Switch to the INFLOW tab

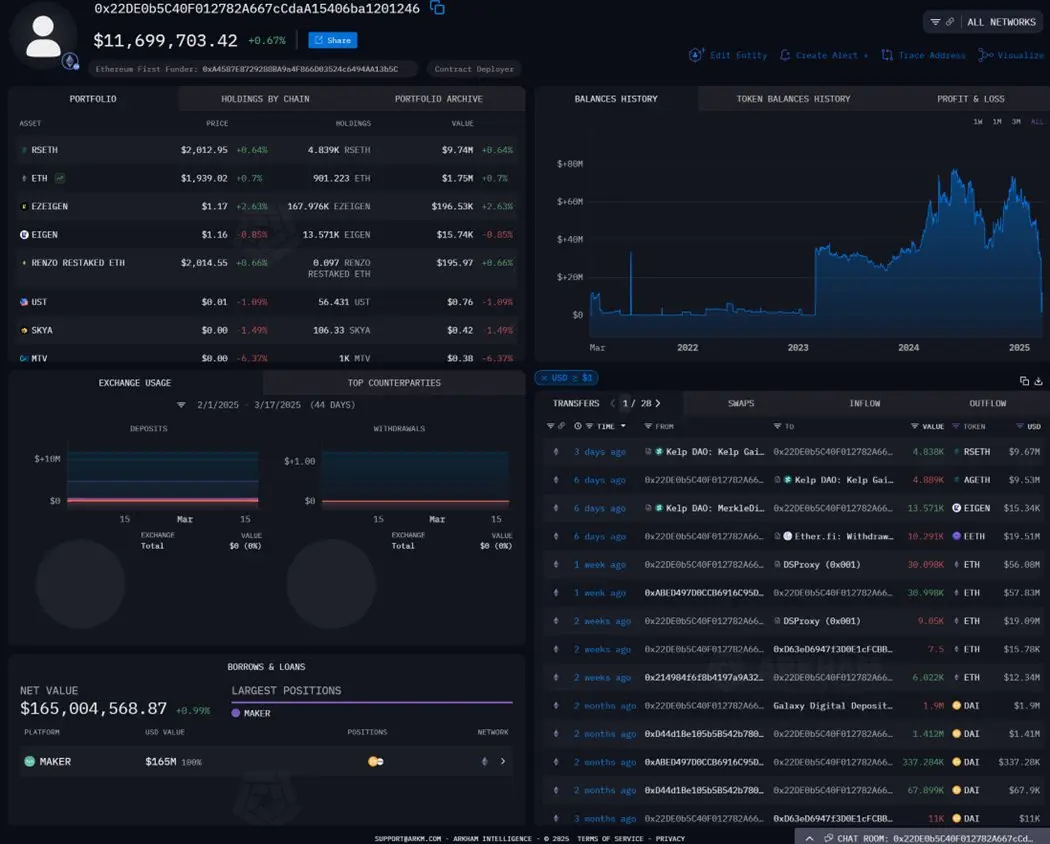point(865,403)
